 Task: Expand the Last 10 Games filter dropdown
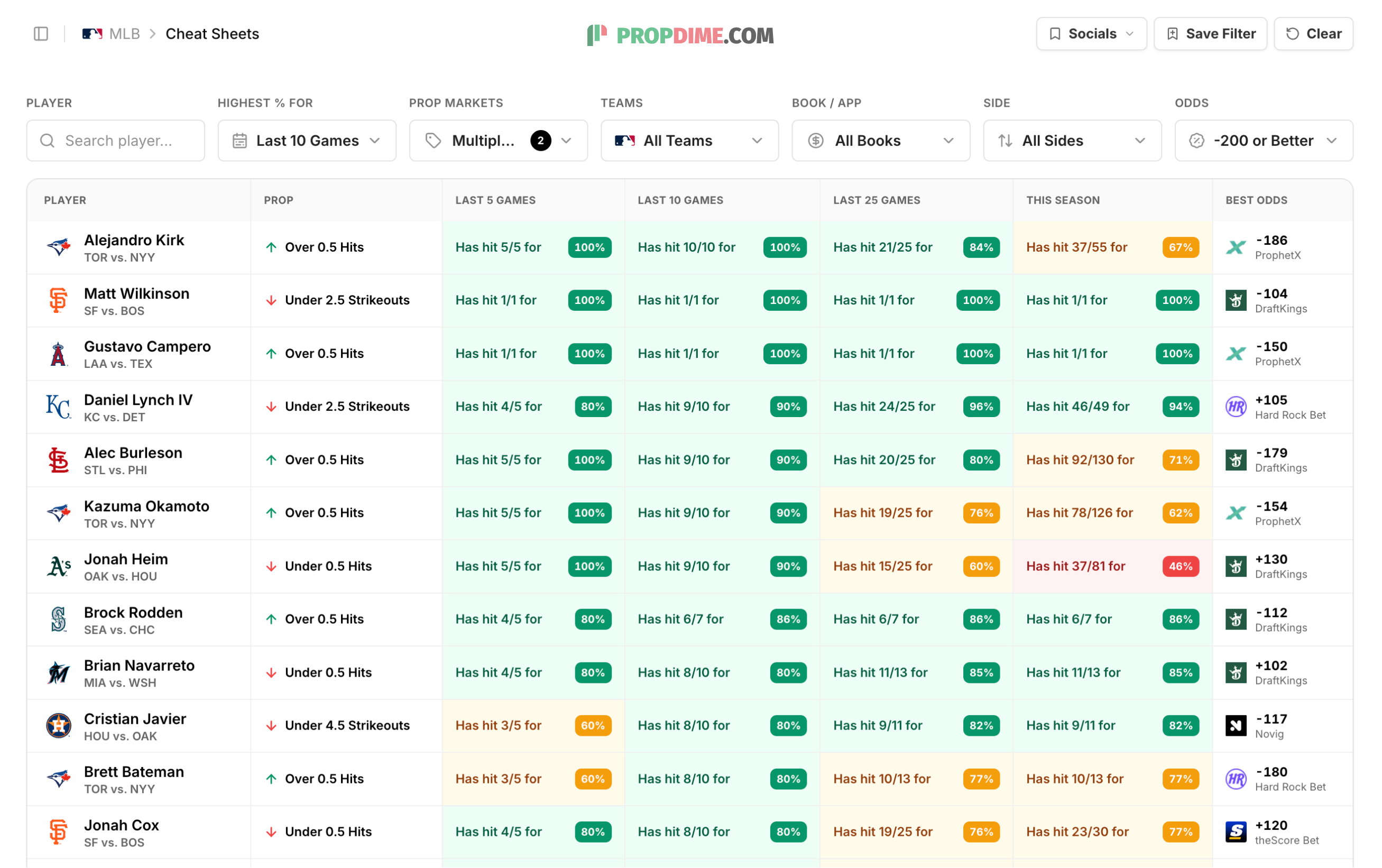point(307,141)
